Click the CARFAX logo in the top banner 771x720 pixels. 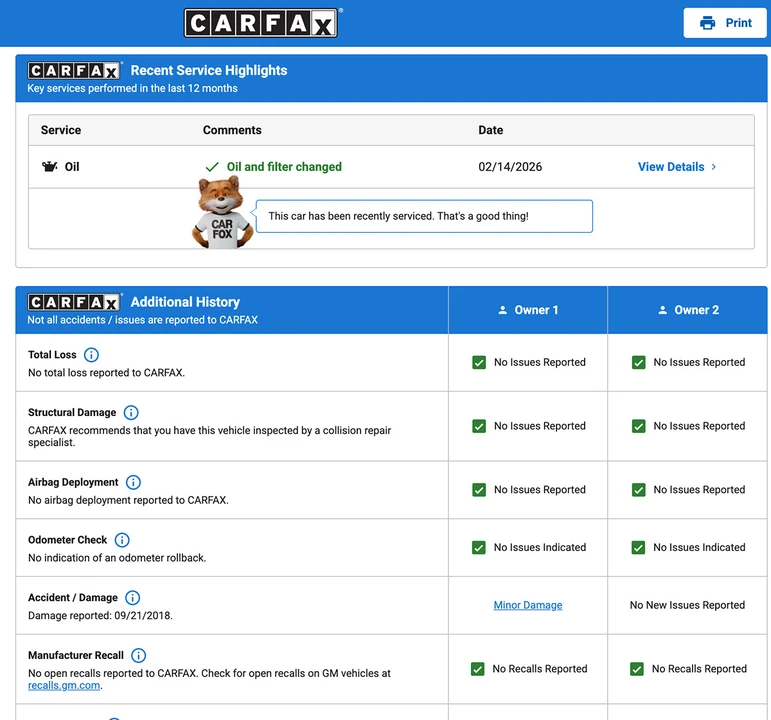point(261,23)
